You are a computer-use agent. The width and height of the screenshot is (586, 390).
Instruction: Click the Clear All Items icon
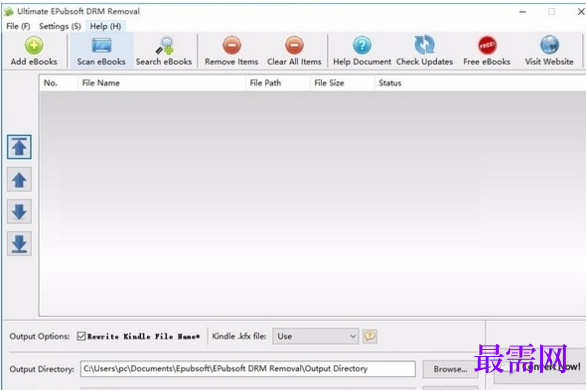click(294, 46)
